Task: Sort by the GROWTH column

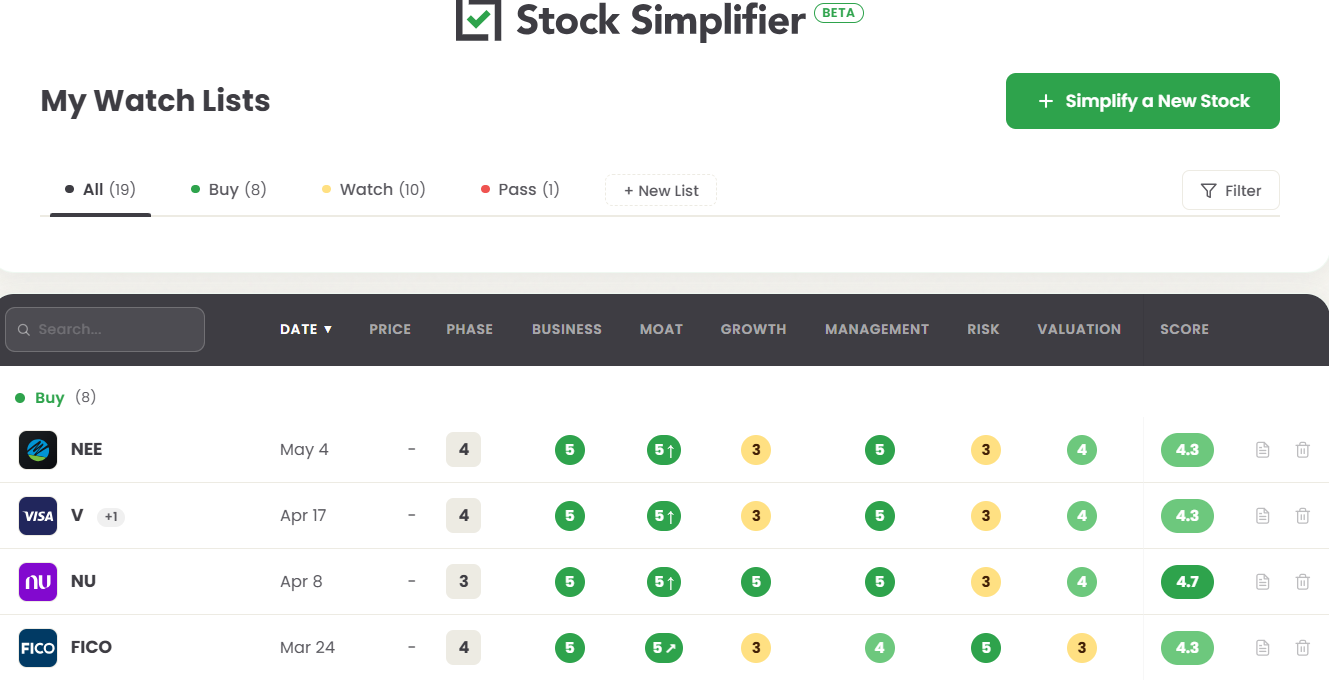Action: [754, 329]
